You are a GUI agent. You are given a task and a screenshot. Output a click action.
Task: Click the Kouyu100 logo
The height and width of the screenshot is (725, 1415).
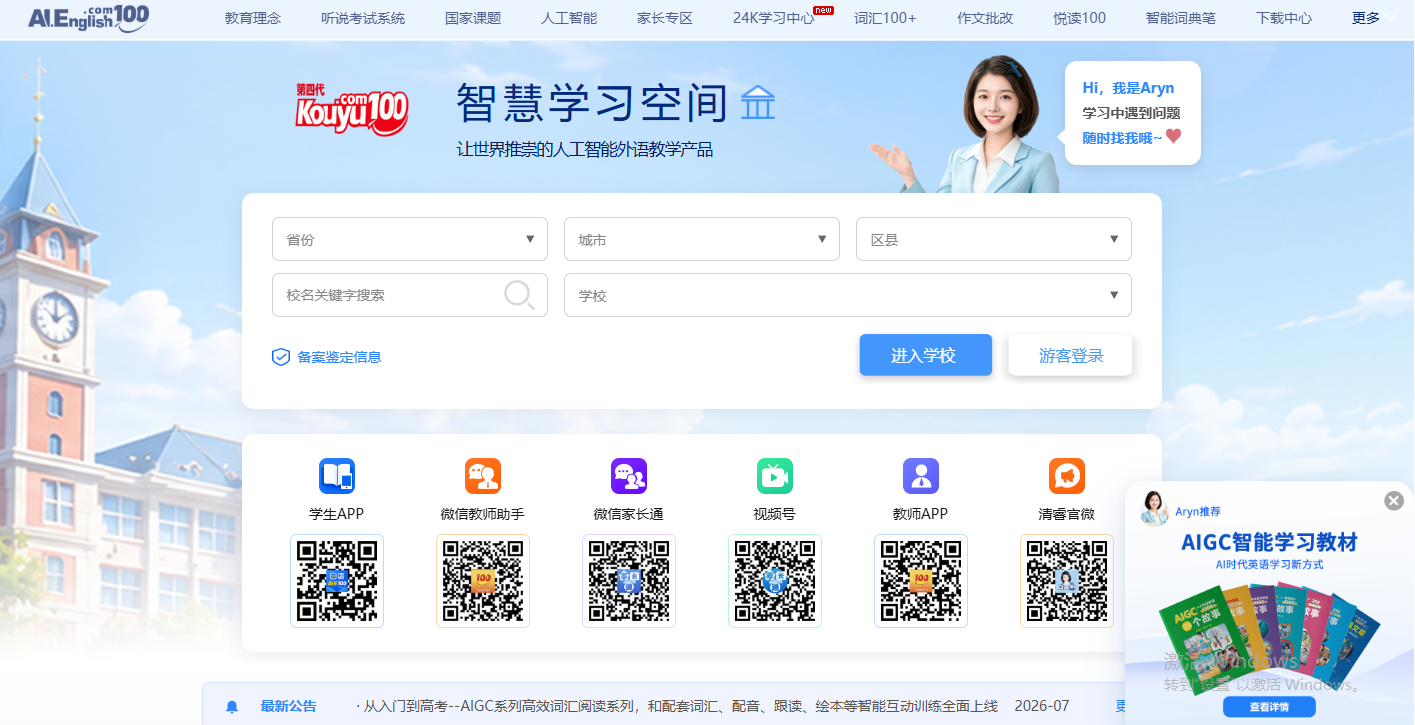point(352,110)
